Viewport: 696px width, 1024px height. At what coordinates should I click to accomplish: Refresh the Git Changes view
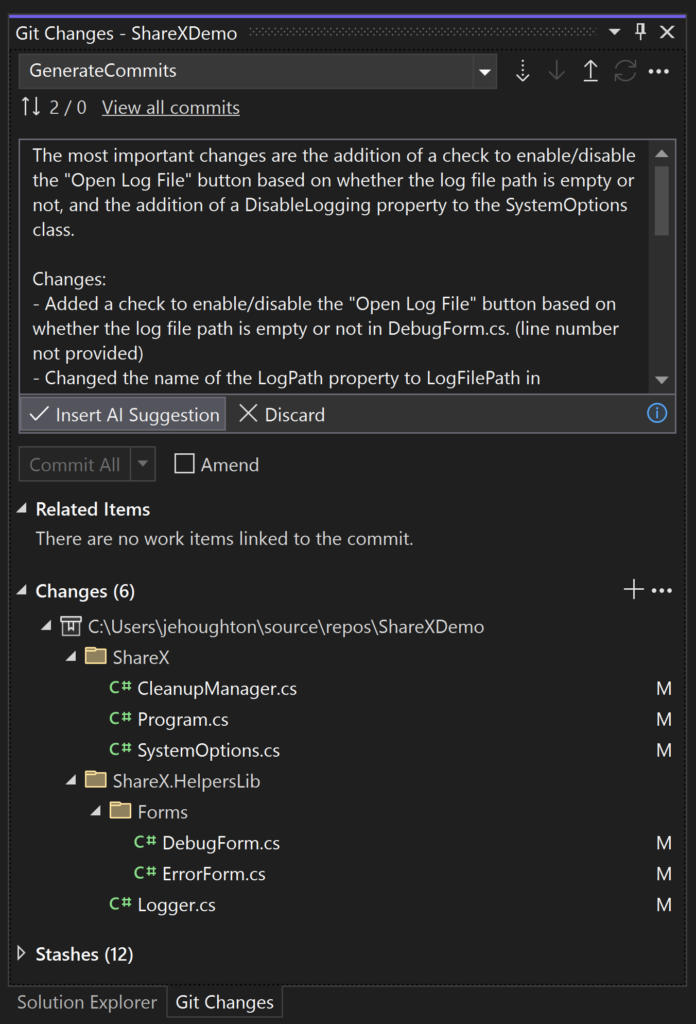626,71
